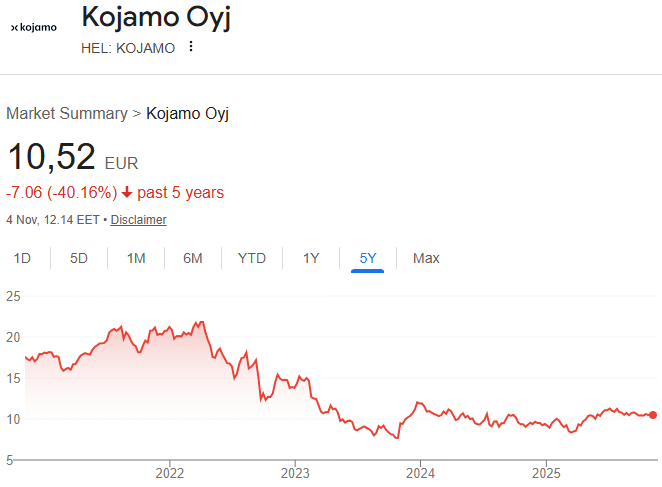Viewport: 662px width, 487px height.
Task: Select the 5Y time range tab
Action: pos(368,258)
